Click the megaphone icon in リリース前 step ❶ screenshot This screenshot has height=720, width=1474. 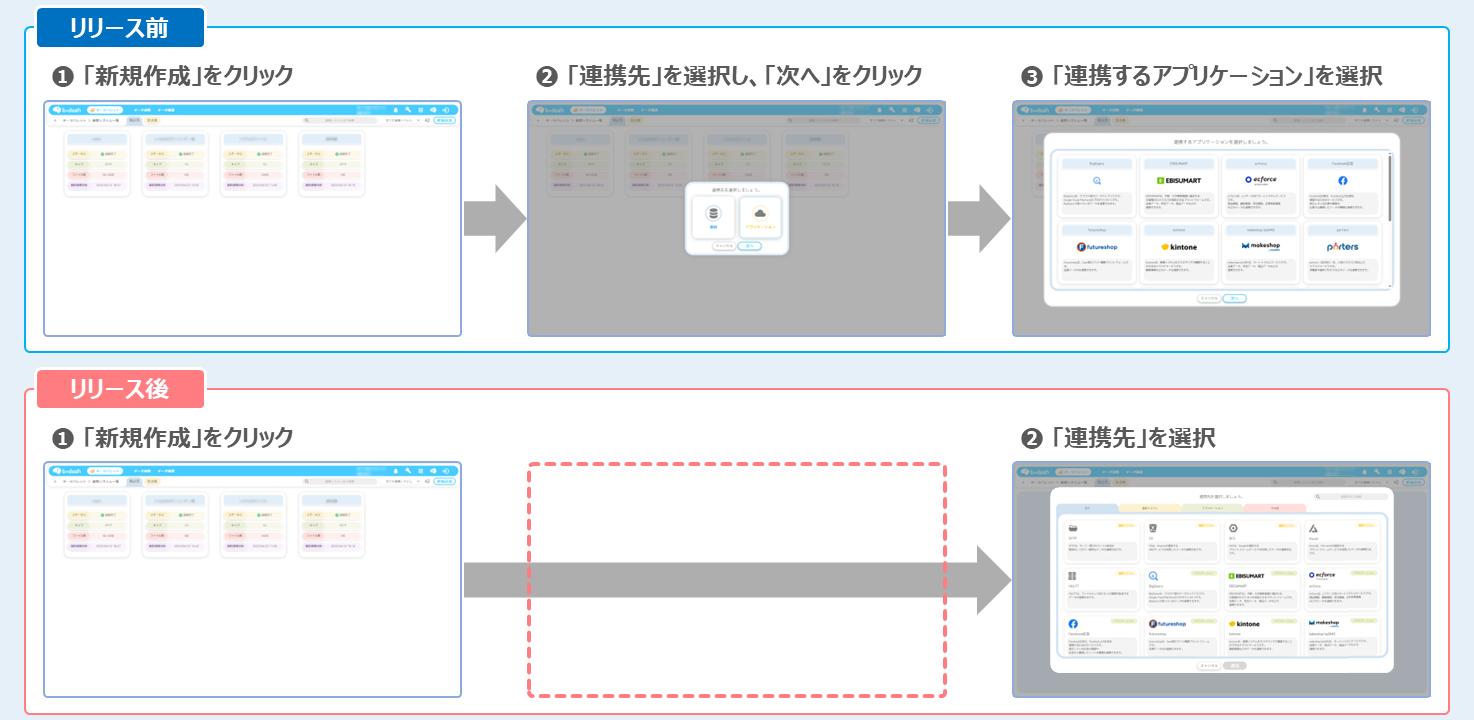click(x=433, y=110)
